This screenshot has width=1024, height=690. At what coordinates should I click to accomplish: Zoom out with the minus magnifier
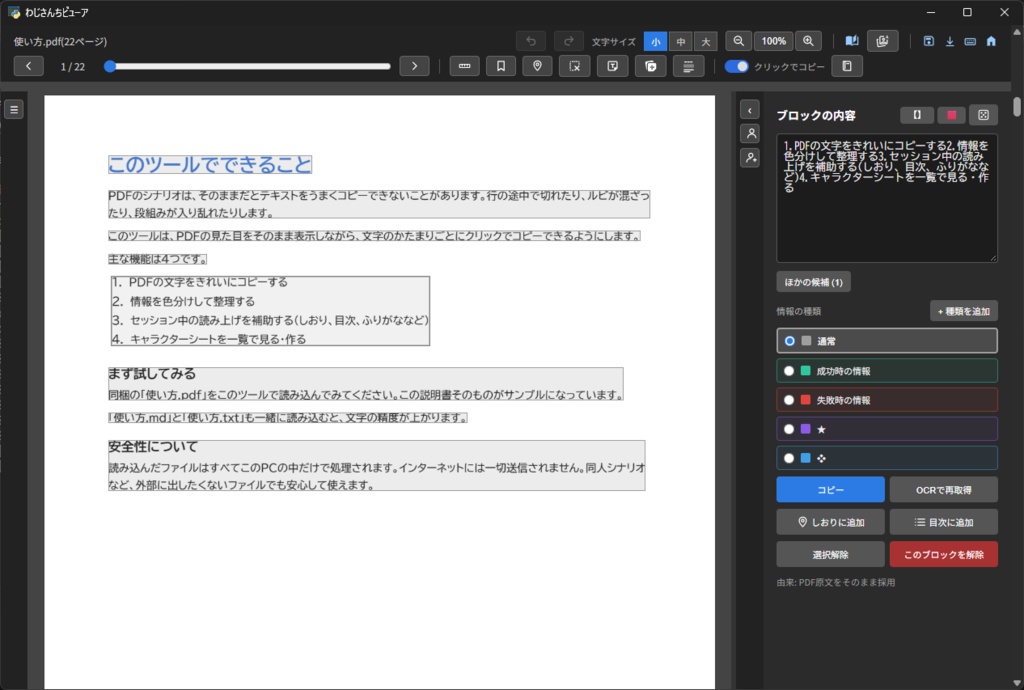(739, 41)
